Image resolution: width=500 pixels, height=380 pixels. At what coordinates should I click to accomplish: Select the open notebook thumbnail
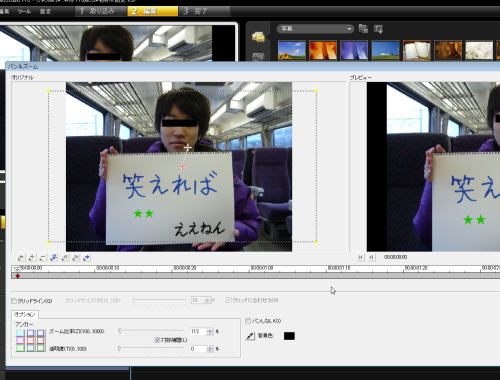point(417,50)
